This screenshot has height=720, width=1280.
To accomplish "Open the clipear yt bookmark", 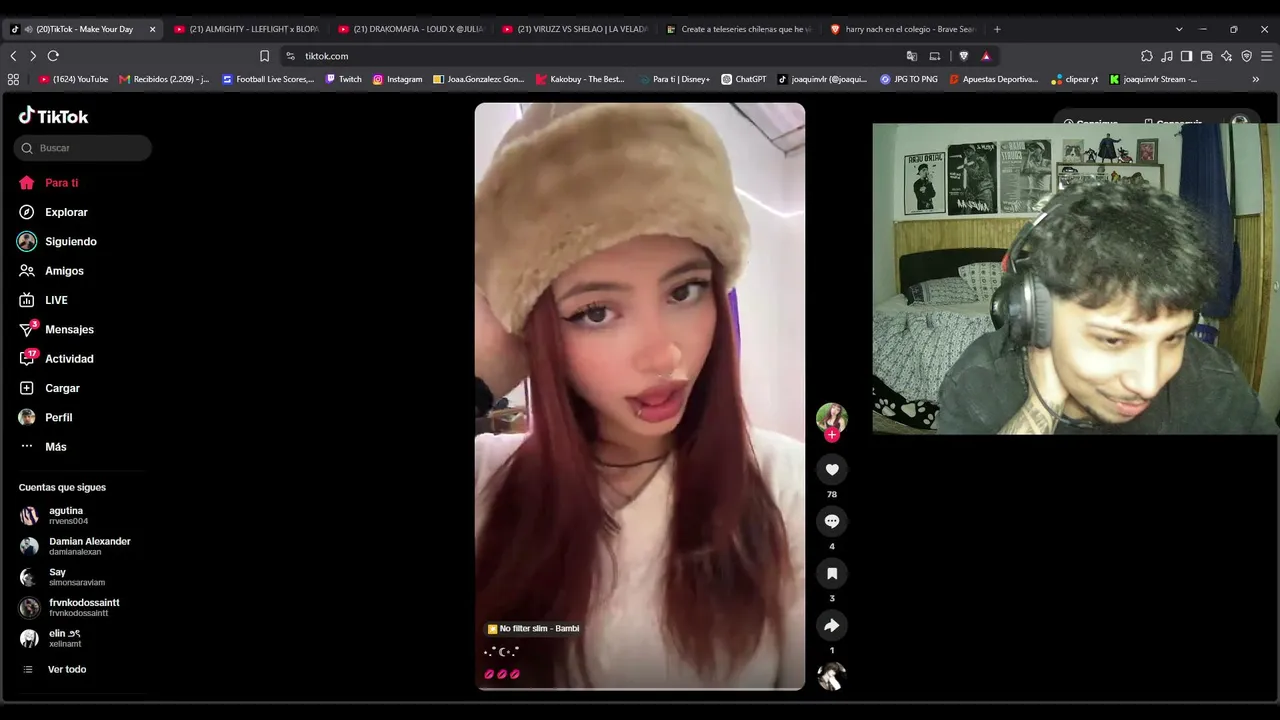I will tap(1075, 79).
